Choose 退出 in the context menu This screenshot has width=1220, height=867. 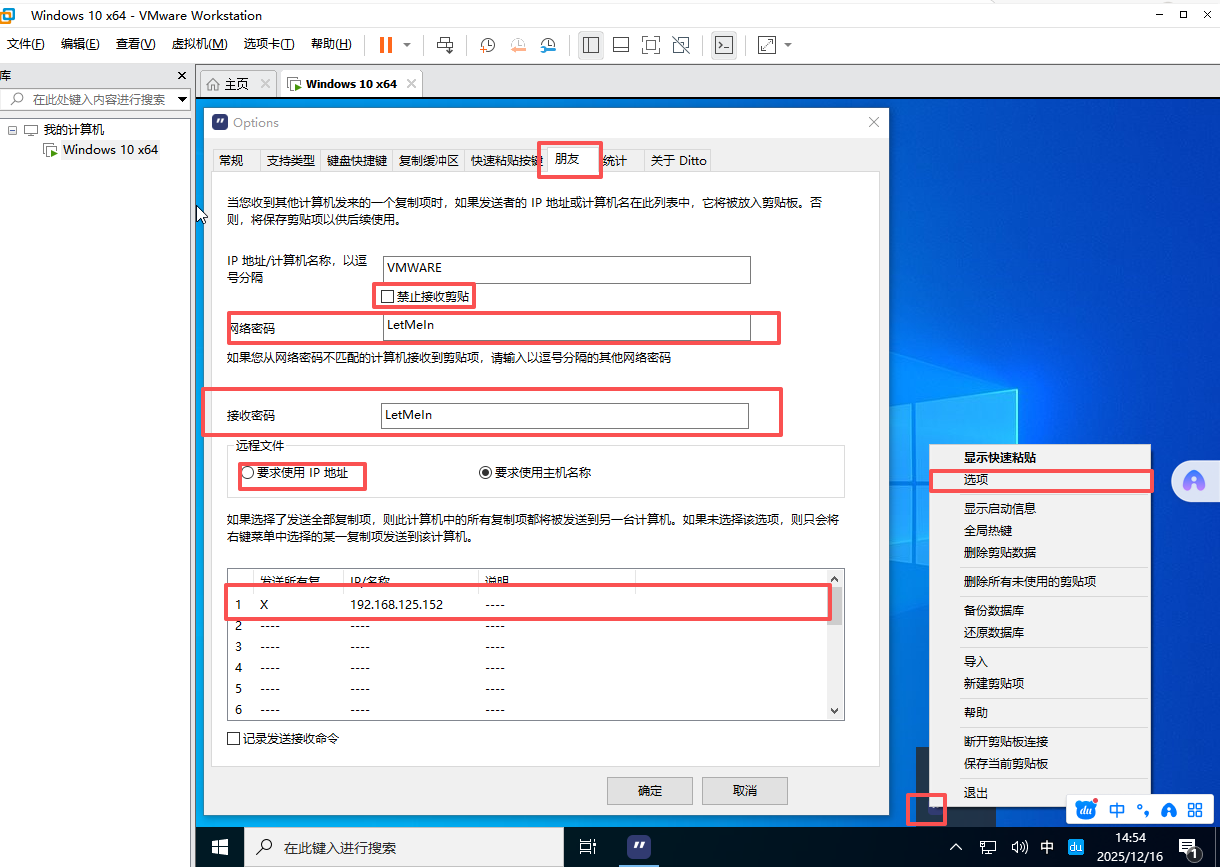tap(1040, 793)
